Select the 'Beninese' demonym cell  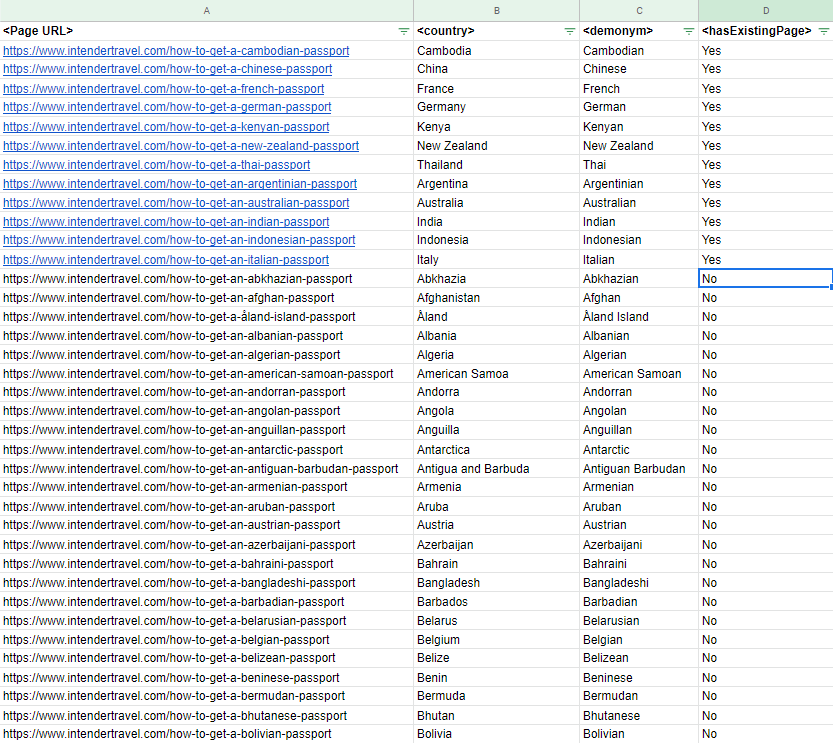(639, 678)
